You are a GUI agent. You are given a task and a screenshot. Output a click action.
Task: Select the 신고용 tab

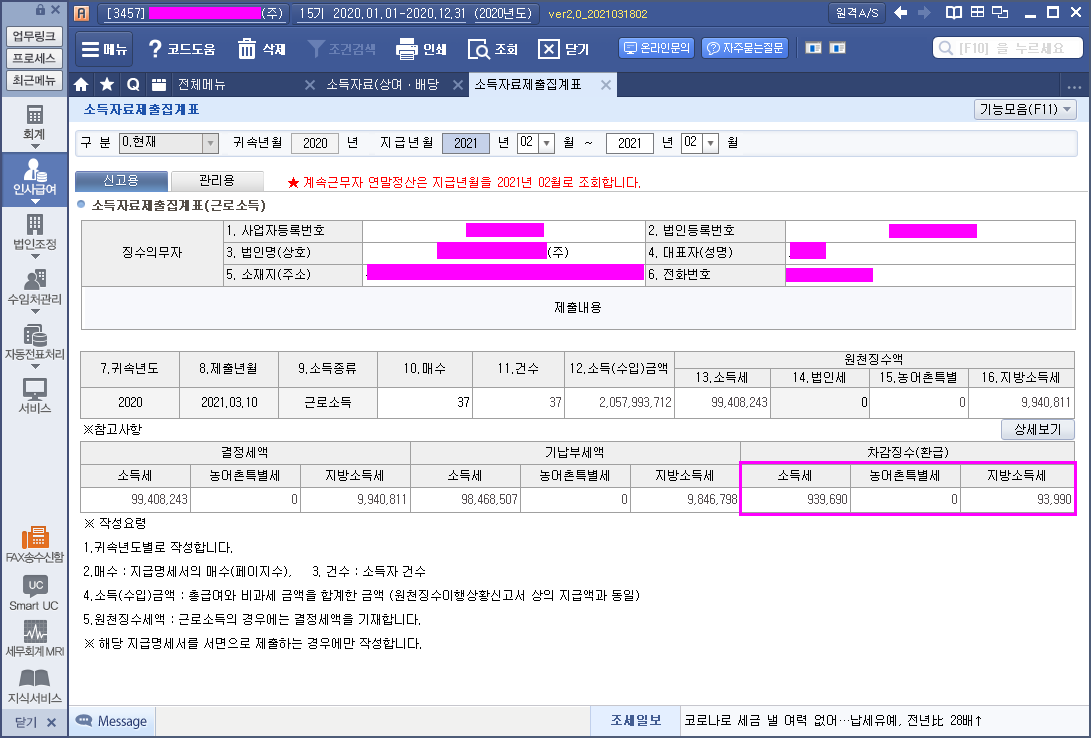121,181
